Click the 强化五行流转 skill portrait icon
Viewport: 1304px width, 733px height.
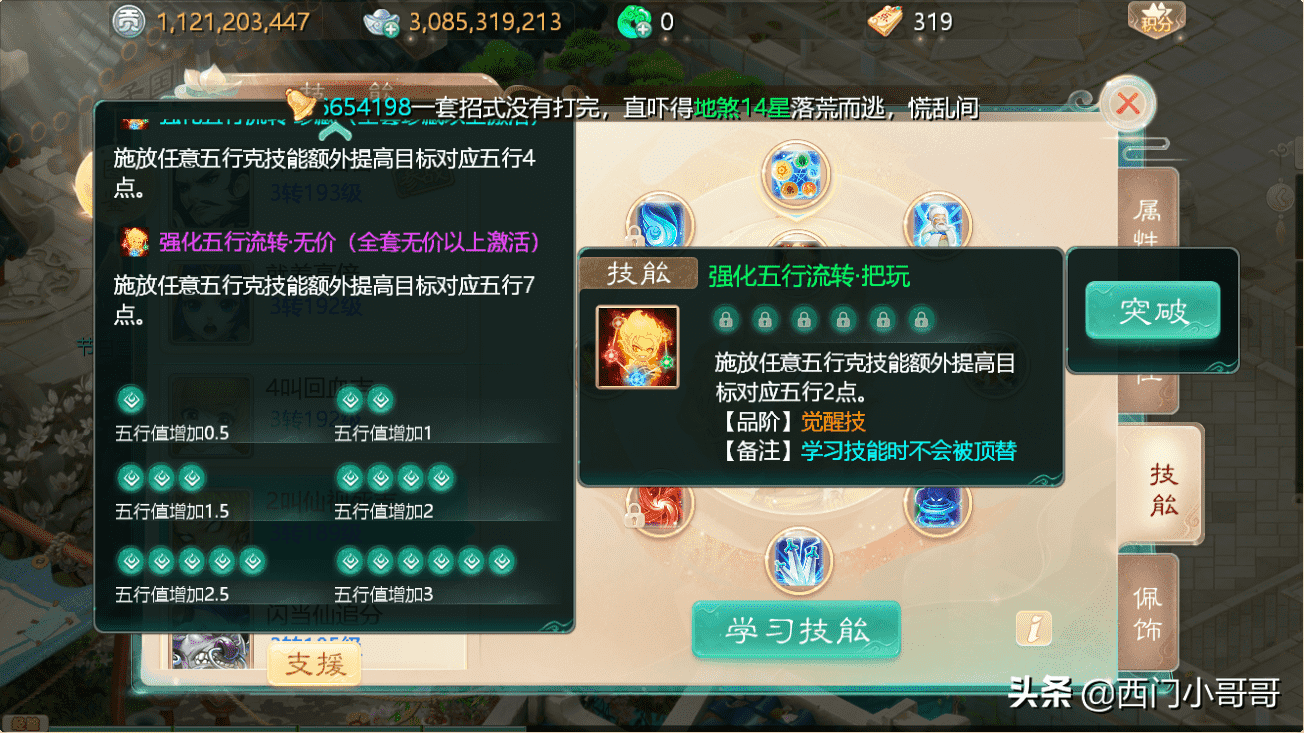pyautogui.click(x=637, y=347)
